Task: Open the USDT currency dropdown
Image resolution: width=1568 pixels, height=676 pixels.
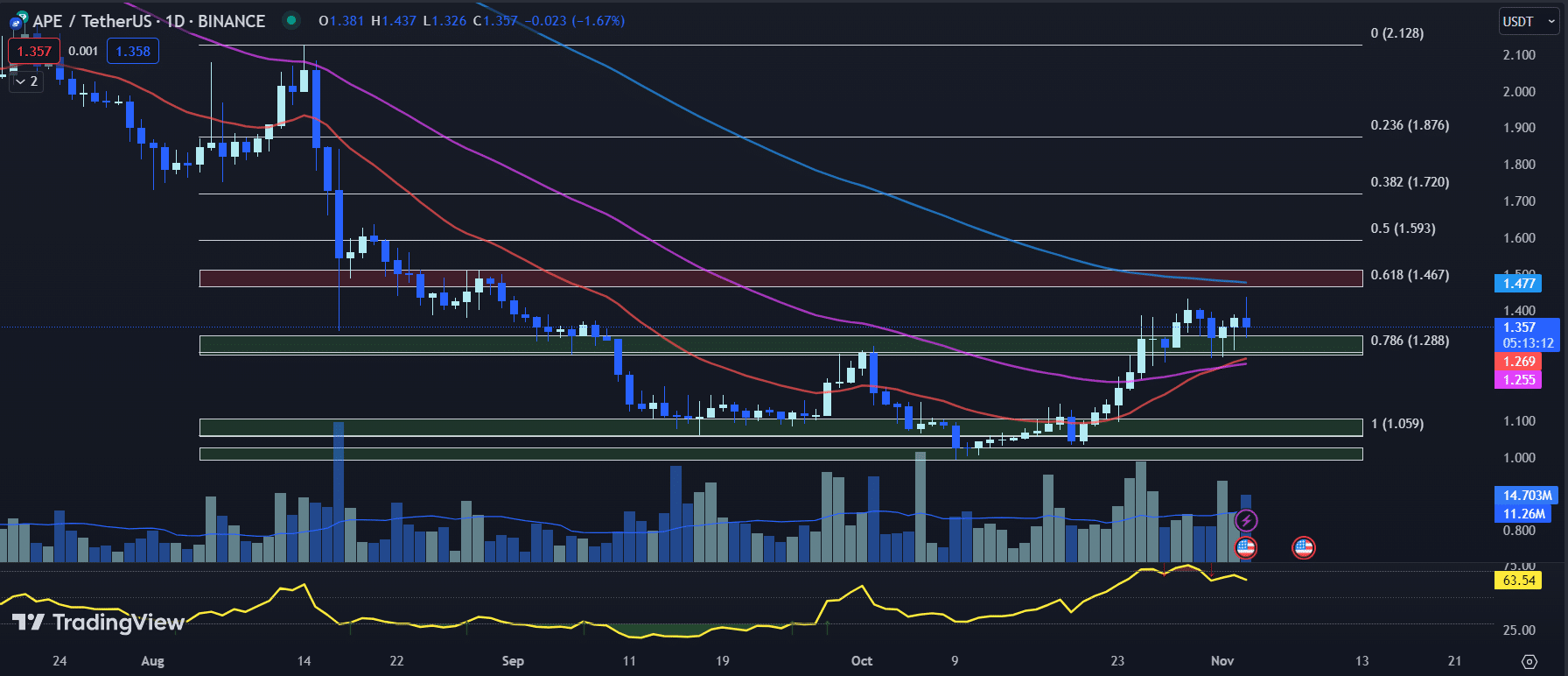Action: point(1528,22)
